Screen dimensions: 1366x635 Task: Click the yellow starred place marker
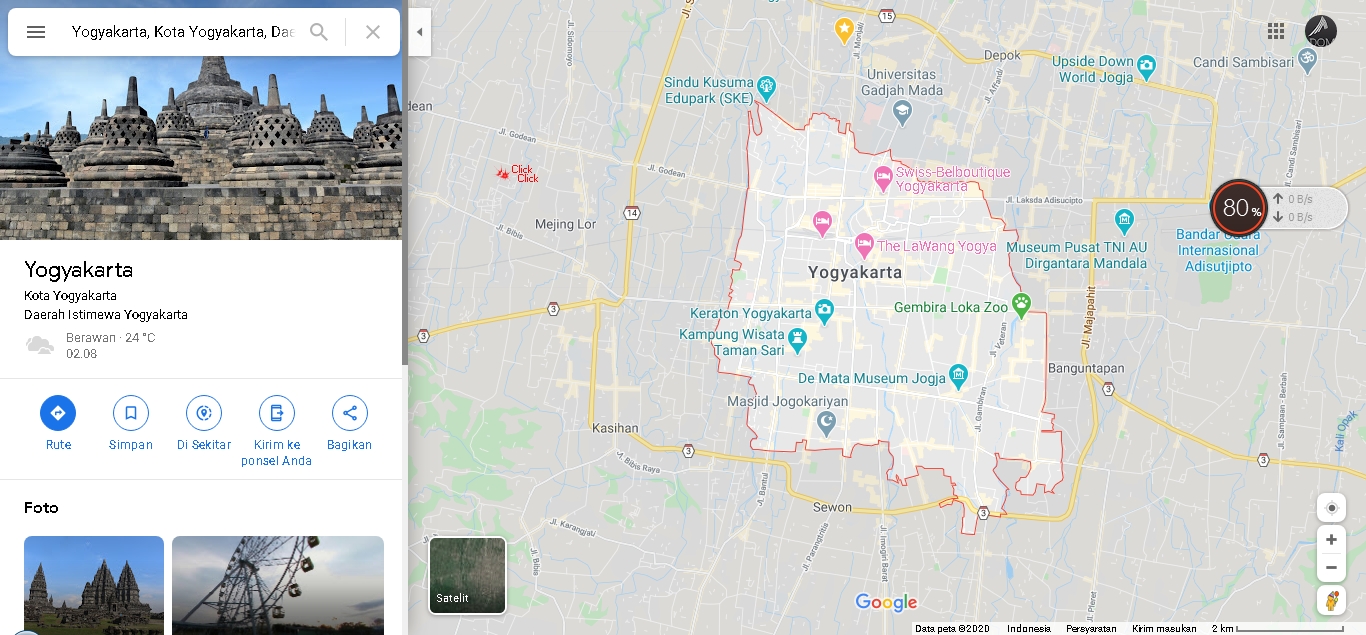pos(844,30)
